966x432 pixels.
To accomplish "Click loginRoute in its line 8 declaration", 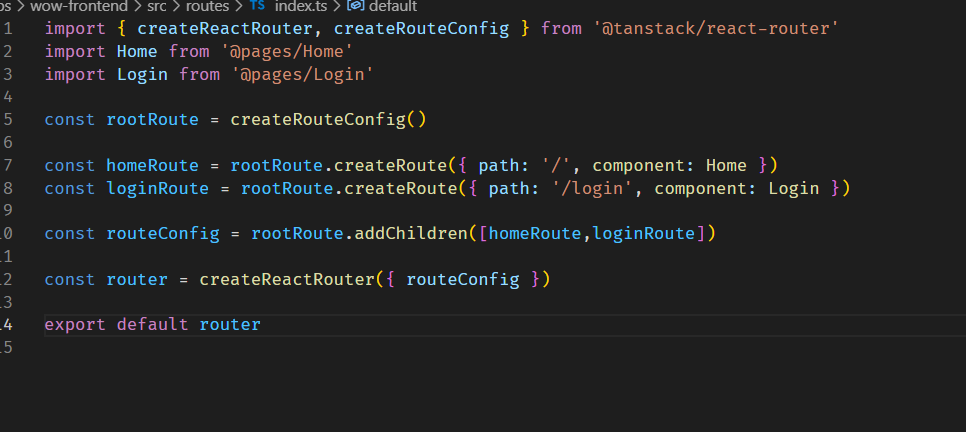I will [x=158, y=188].
